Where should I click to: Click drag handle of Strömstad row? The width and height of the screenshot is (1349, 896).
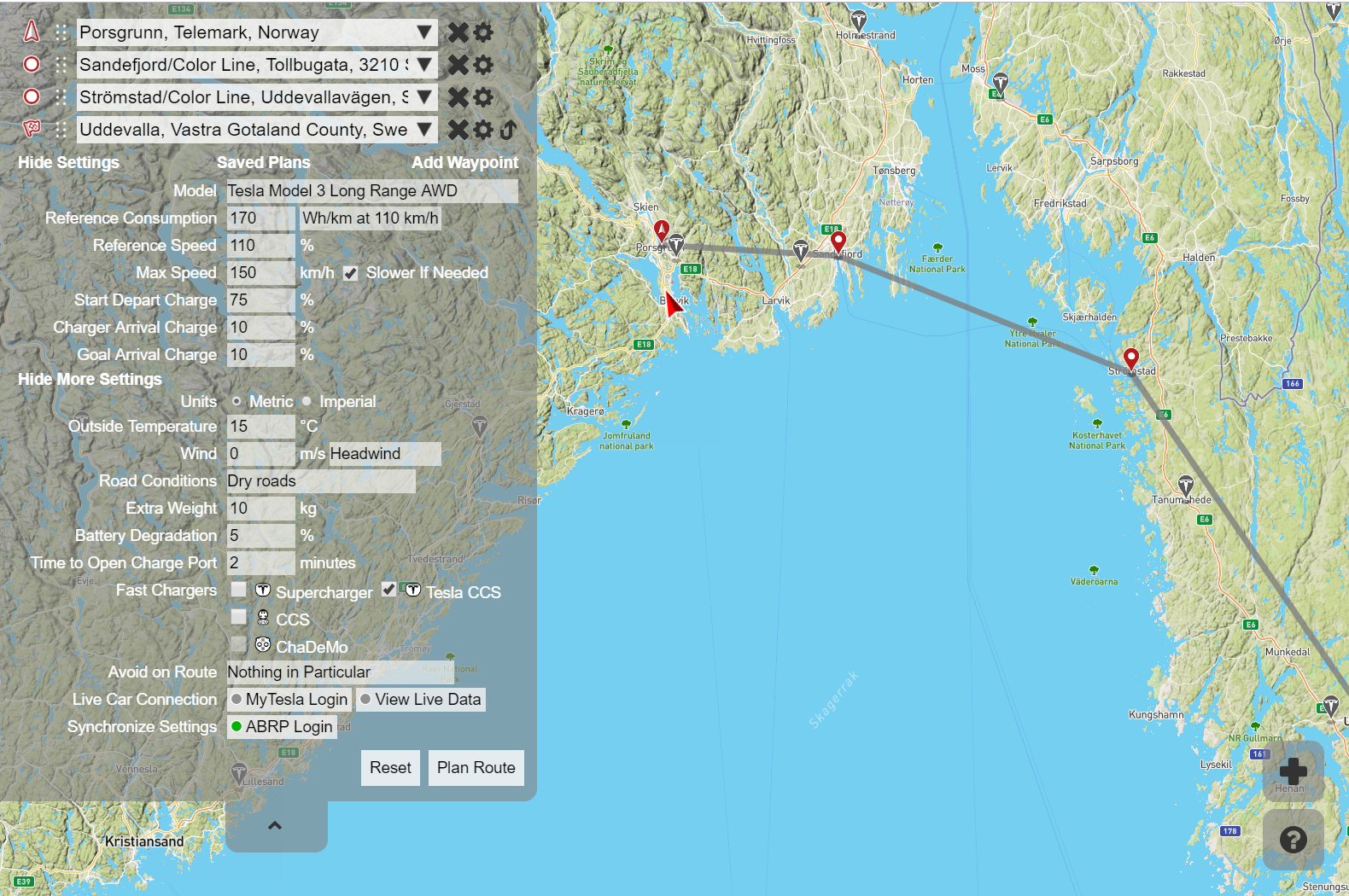[61, 97]
